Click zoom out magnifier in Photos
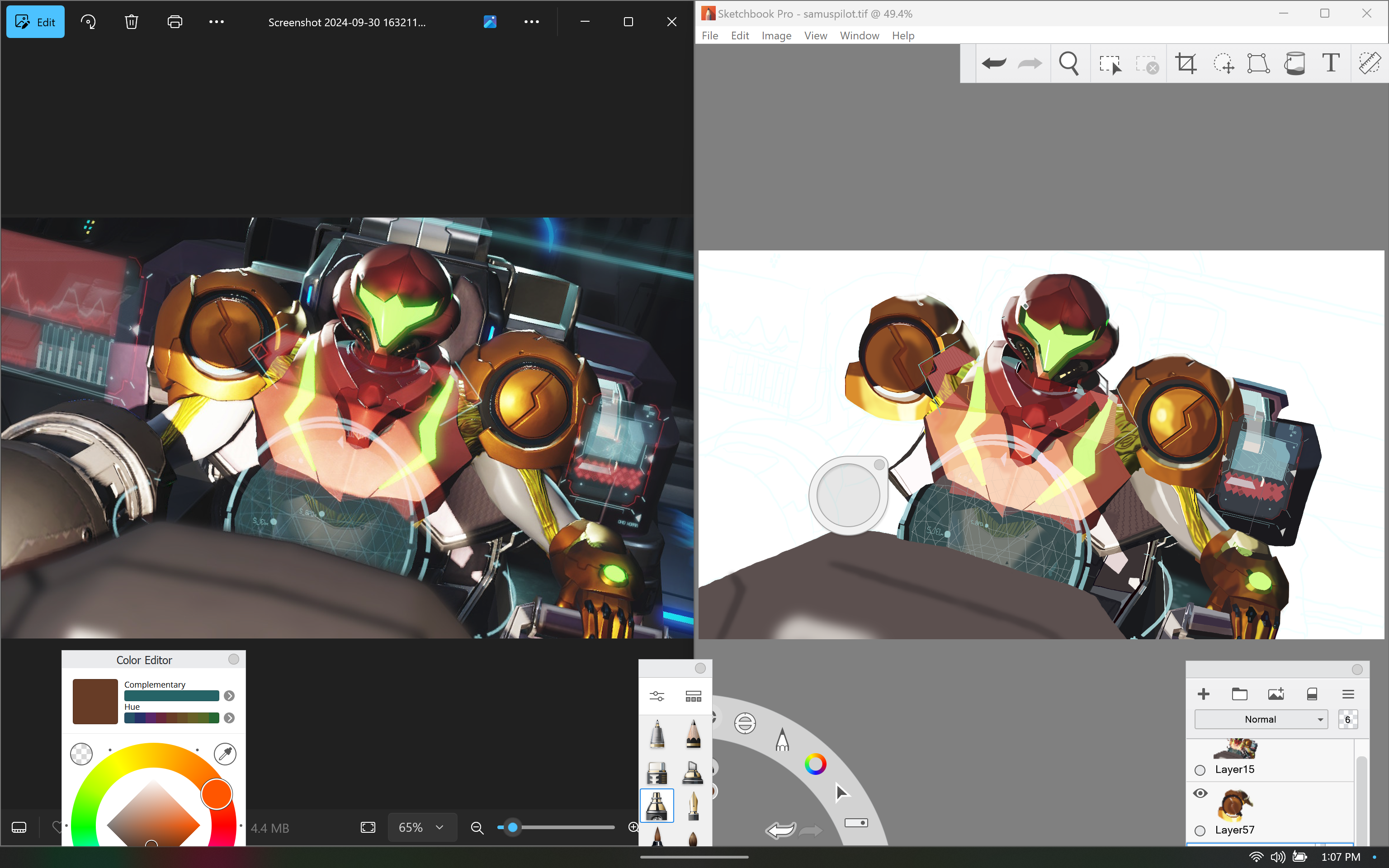Image resolution: width=1389 pixels, height=868 pixels. (x=477, y=827)
